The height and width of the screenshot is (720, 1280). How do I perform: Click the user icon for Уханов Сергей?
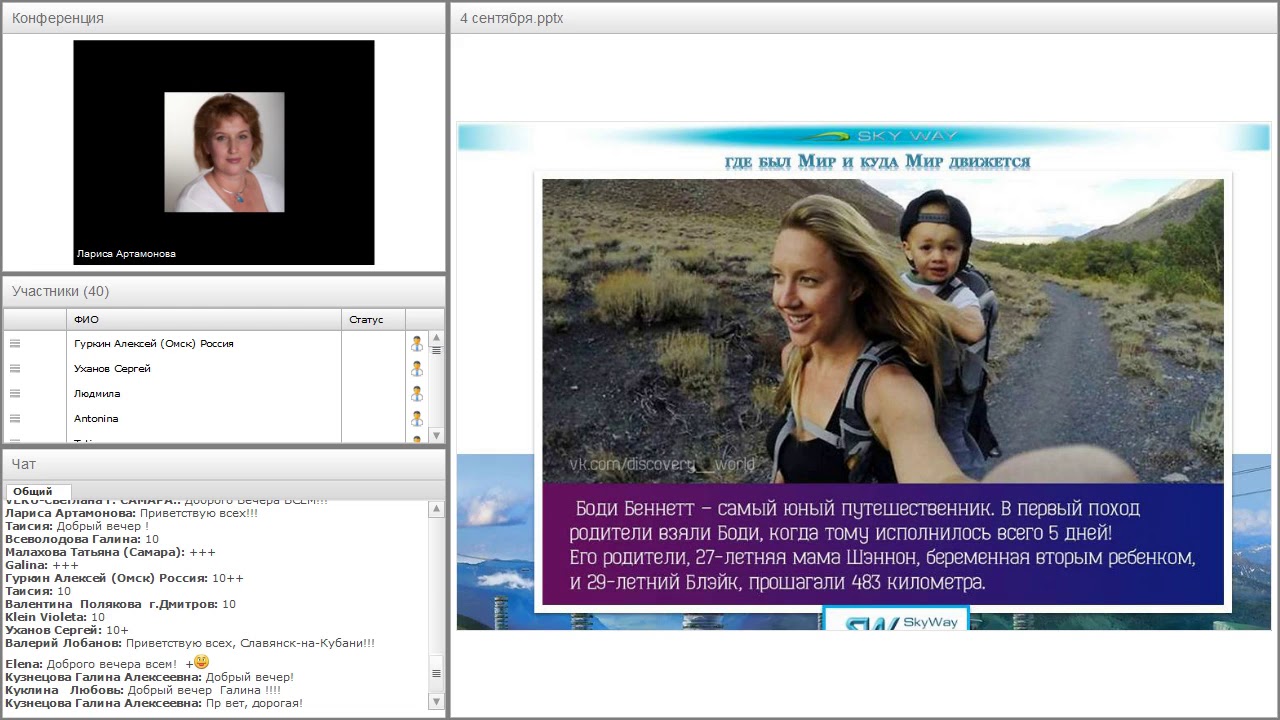click(x=417, y=368)
